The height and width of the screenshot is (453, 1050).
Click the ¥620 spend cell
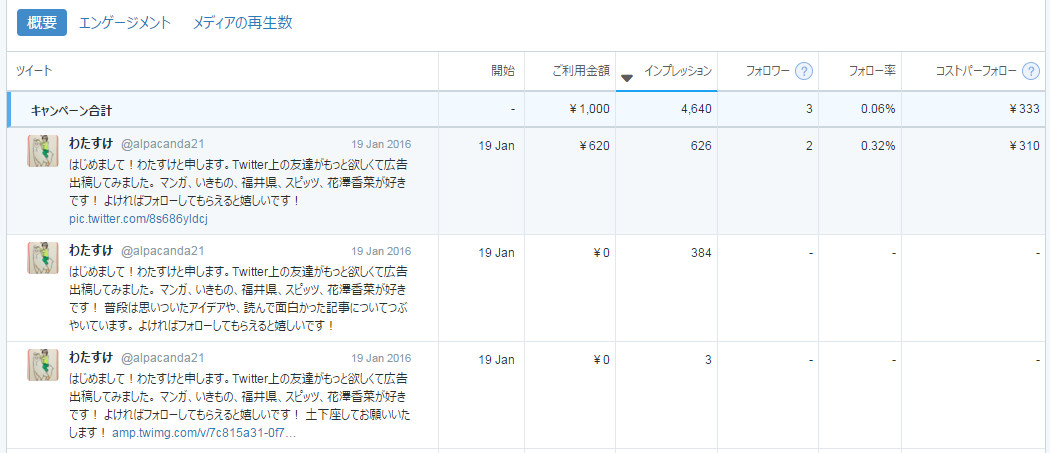click(595, 145)
